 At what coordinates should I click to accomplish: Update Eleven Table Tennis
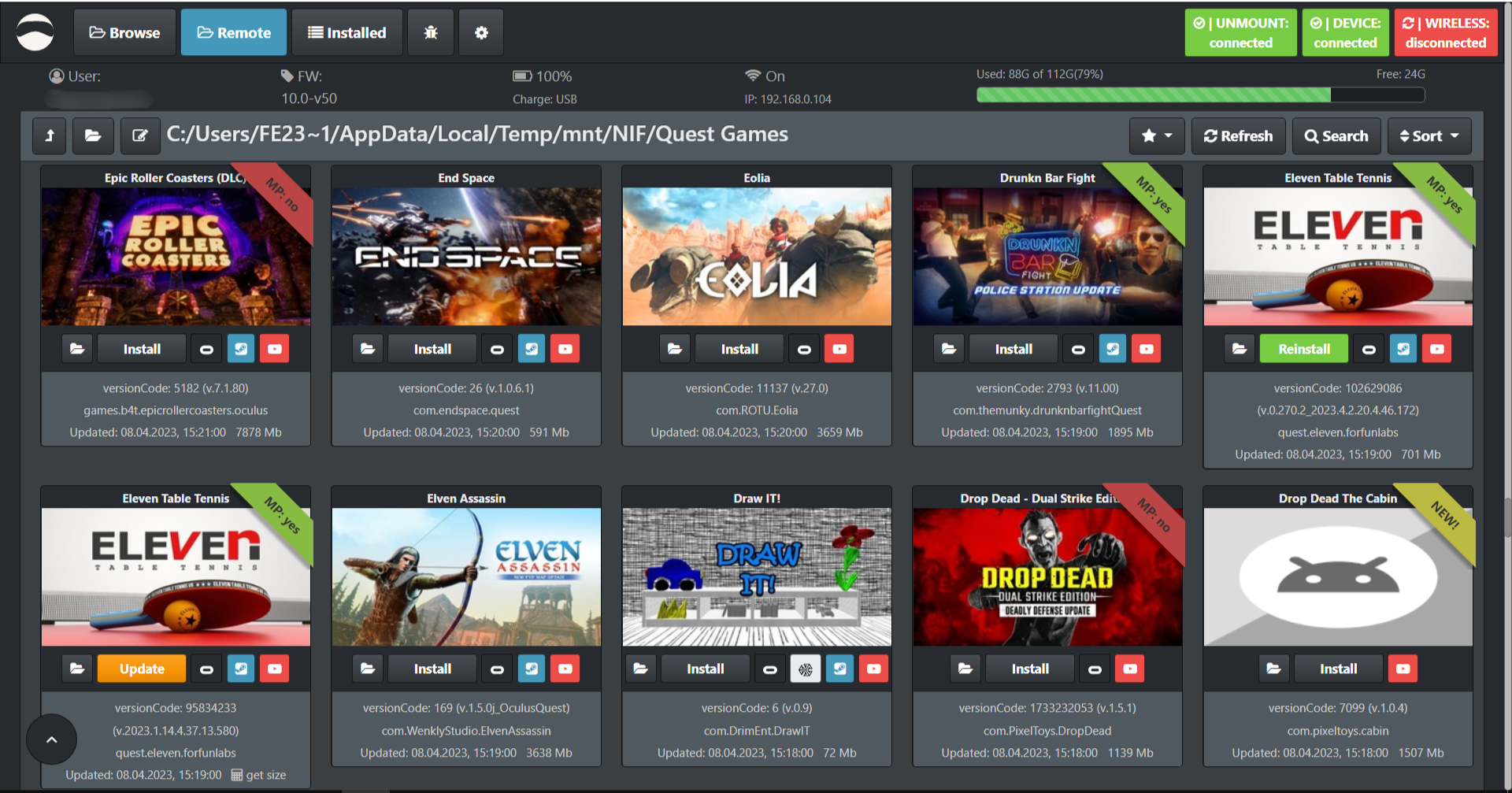142,669
